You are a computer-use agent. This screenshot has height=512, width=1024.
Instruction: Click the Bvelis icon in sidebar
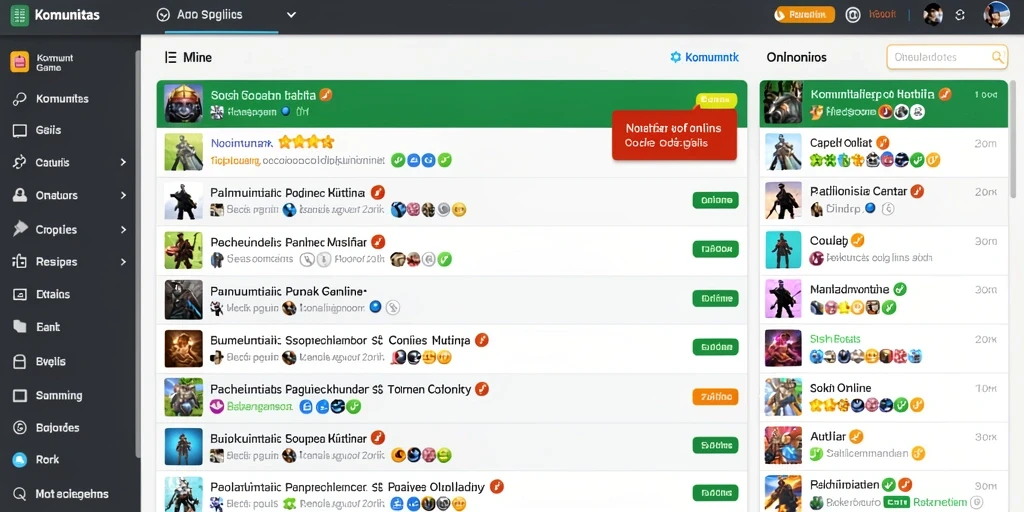click(x=20, y=361)
